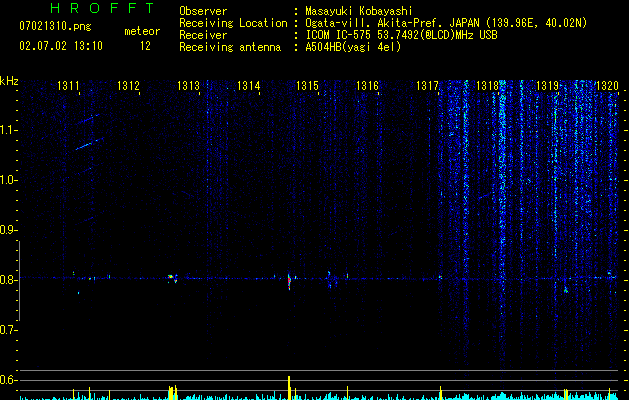
Task: Click the 0.7 kHz axis label
Action: pyautogui.click(x=8, y=330)
